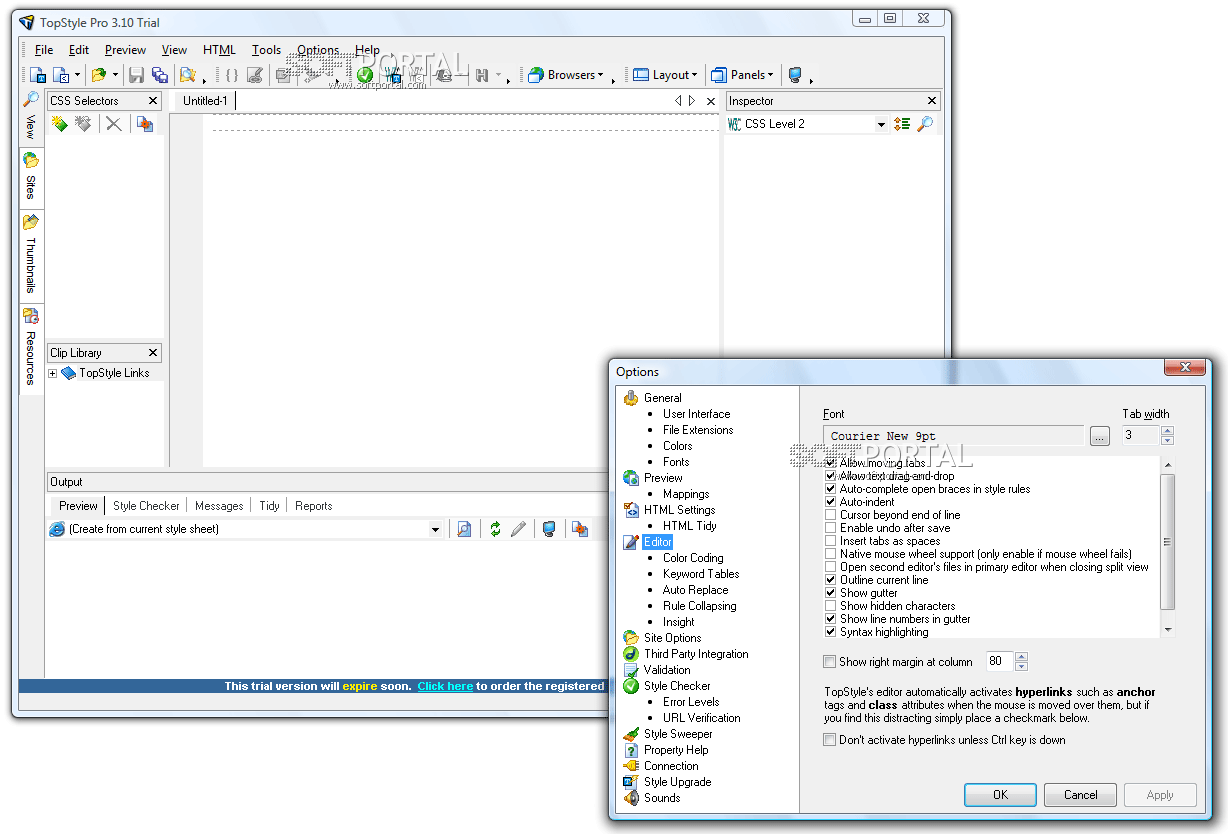
Task: Open the CSS Level 2 dropdown in Inspector
Action: point(881,125)
